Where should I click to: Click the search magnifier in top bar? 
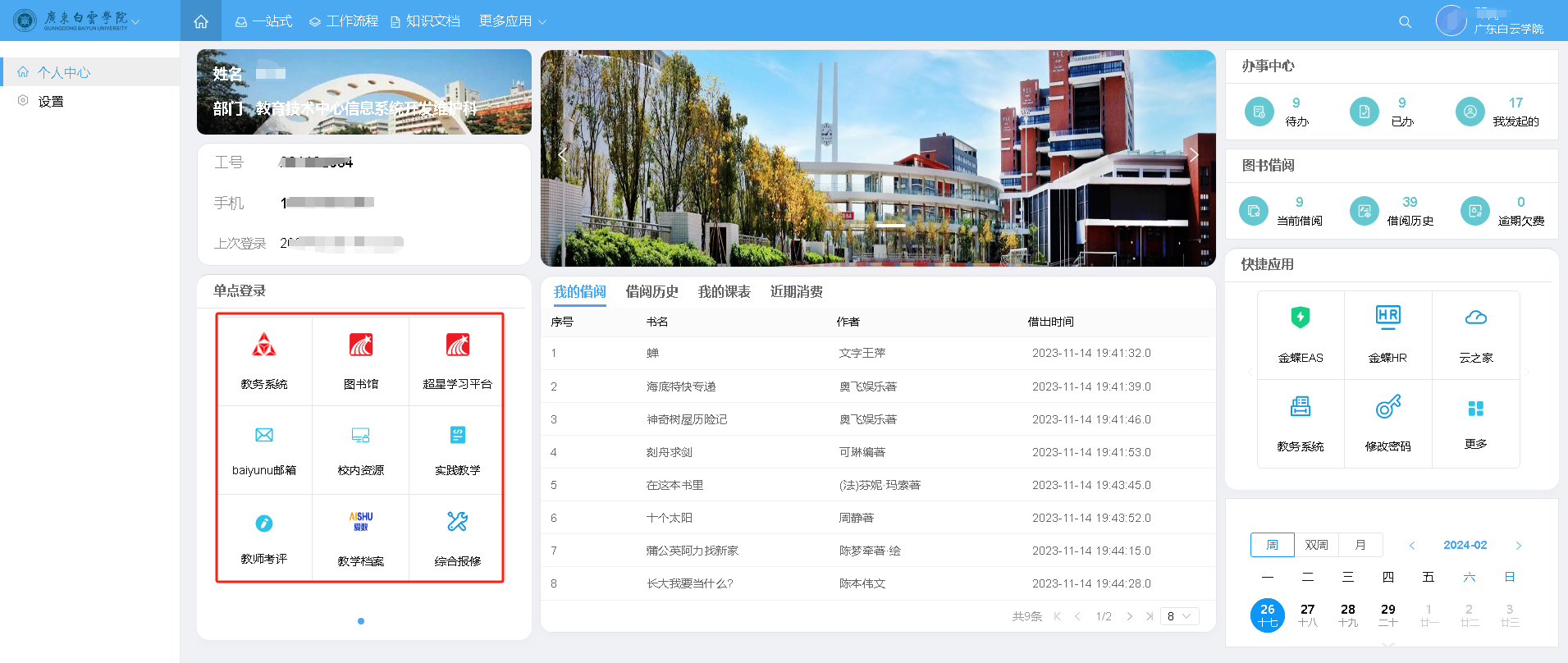point(1405,22)
